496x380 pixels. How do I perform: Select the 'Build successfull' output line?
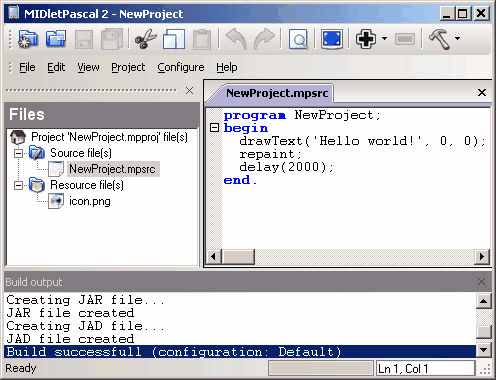tap(240, 352)
